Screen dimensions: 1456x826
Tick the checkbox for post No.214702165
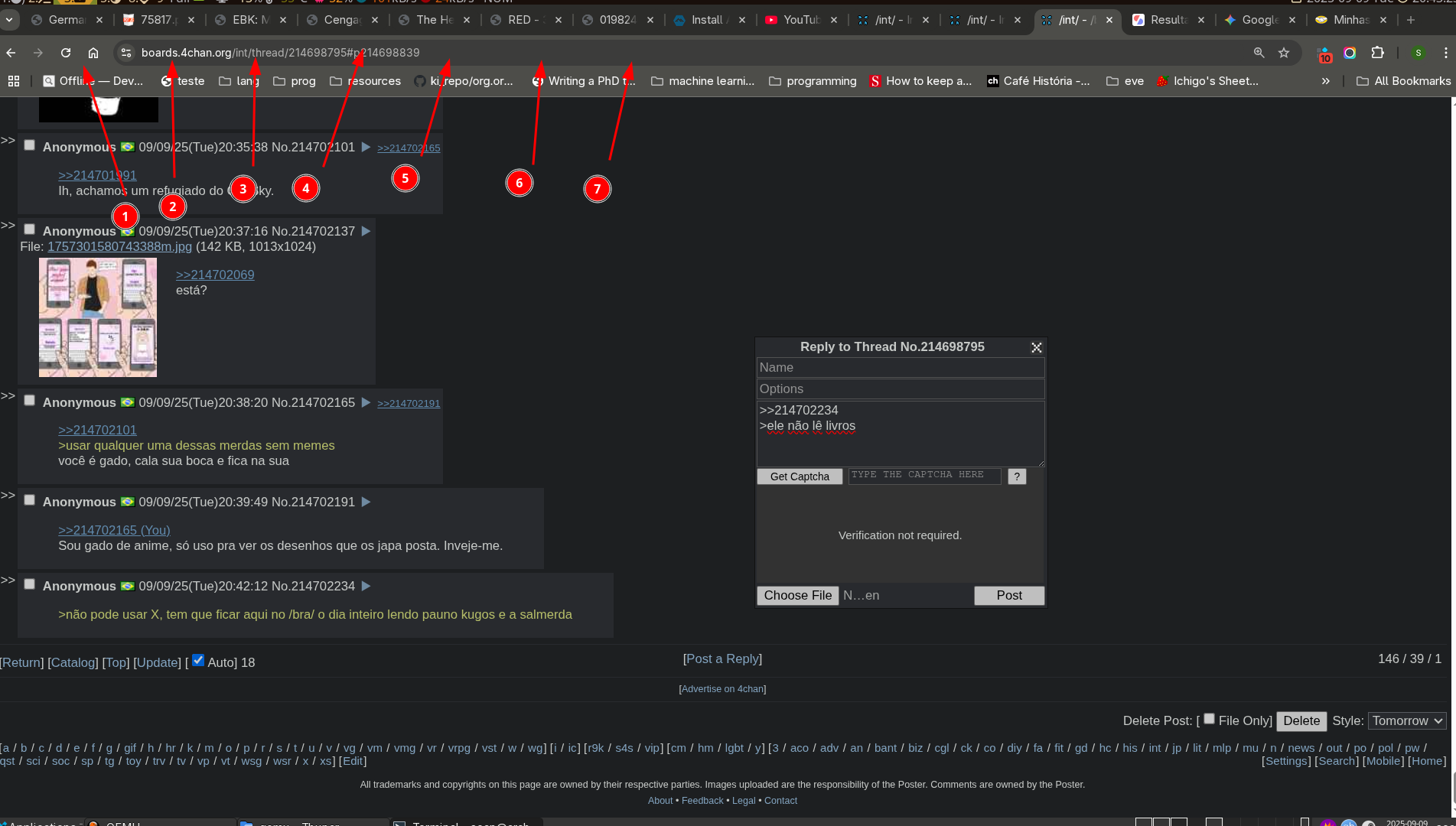click(x=29, y=401)
